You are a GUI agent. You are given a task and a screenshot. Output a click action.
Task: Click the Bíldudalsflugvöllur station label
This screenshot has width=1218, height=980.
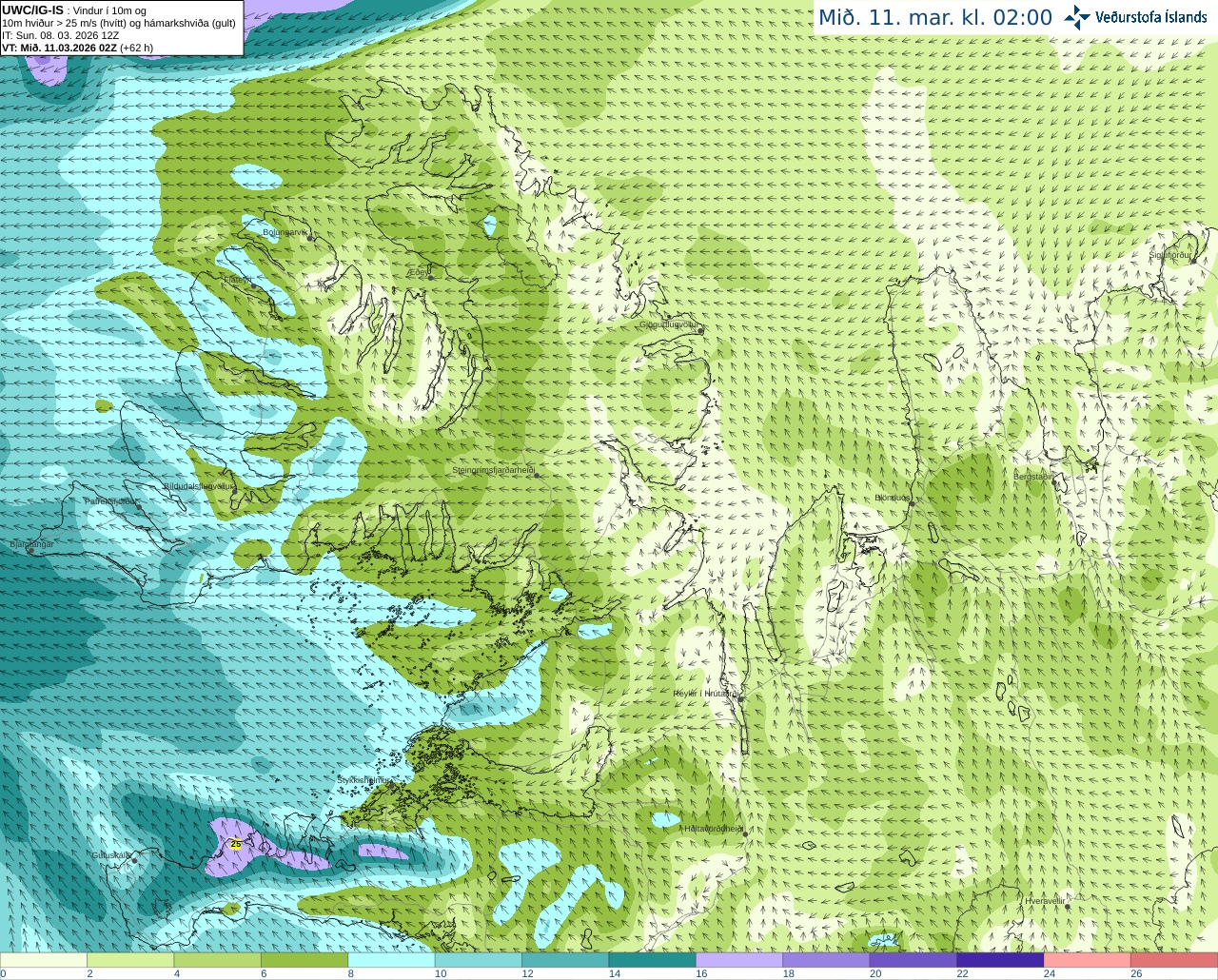199,485
